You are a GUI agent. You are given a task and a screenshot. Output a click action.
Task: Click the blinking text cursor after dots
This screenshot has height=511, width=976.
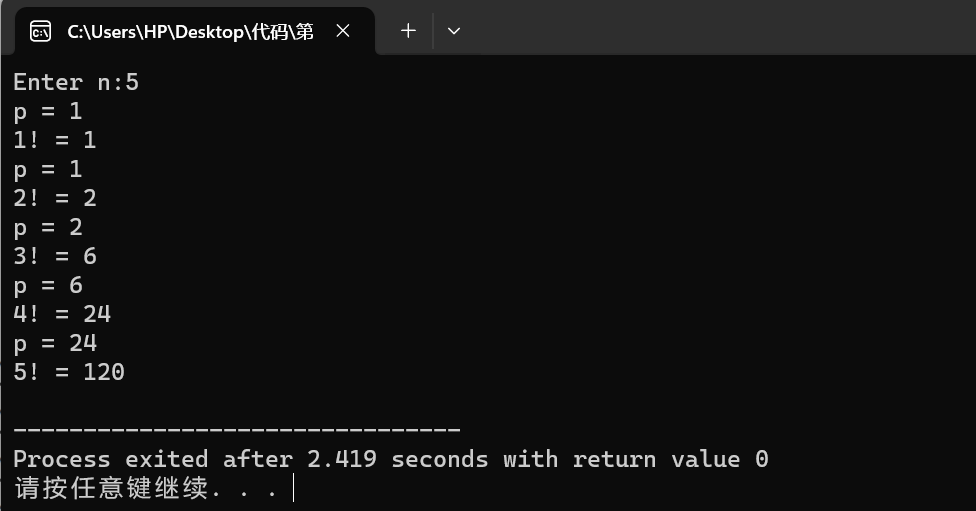coord(293,488)
